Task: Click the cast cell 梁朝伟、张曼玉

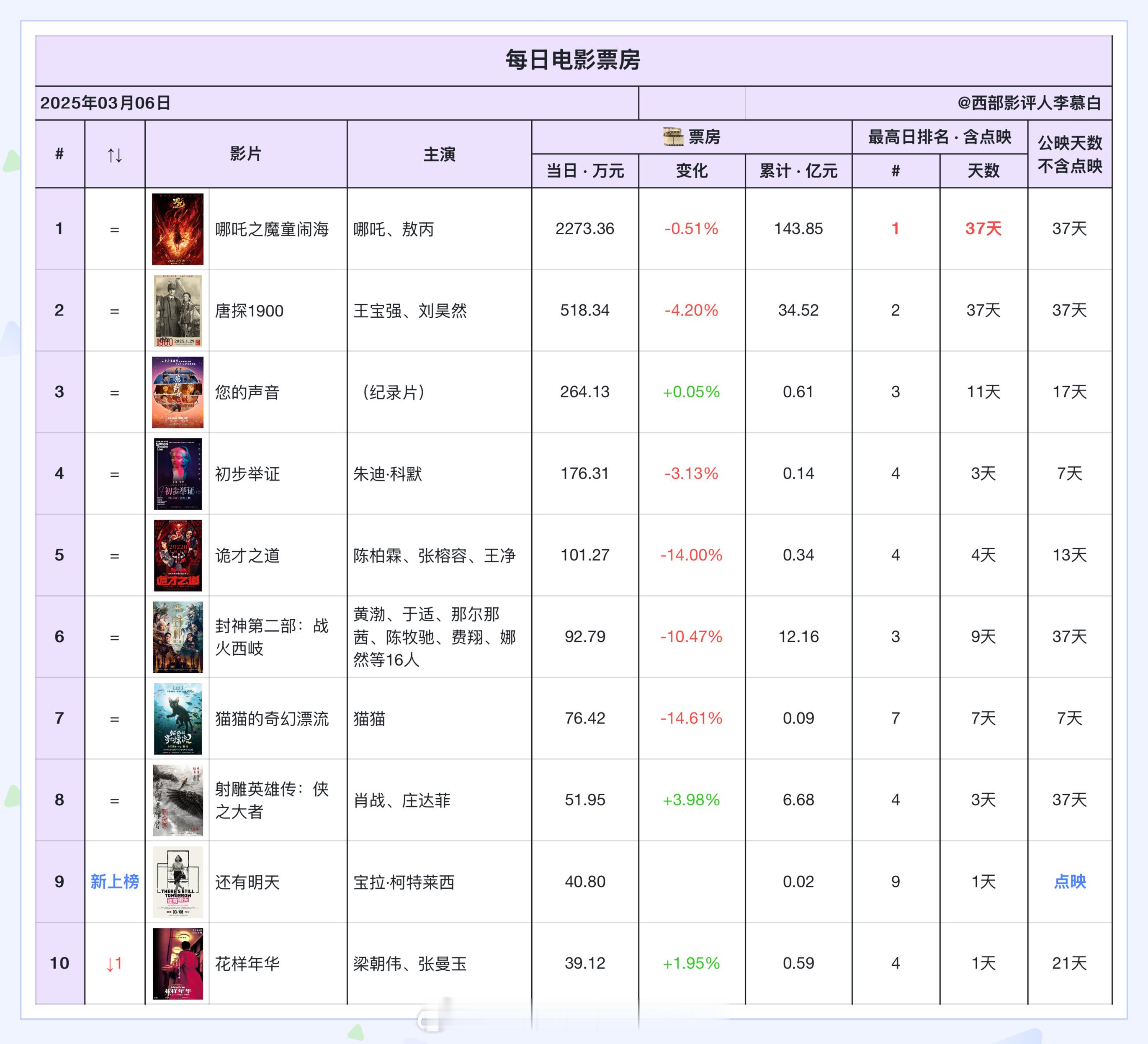Action: pos(410,964)
